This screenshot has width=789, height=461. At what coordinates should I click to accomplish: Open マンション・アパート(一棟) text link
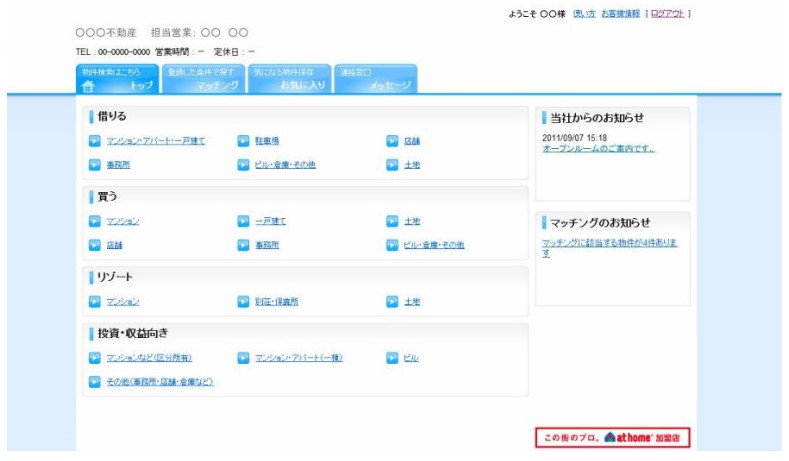click(298, 358)
